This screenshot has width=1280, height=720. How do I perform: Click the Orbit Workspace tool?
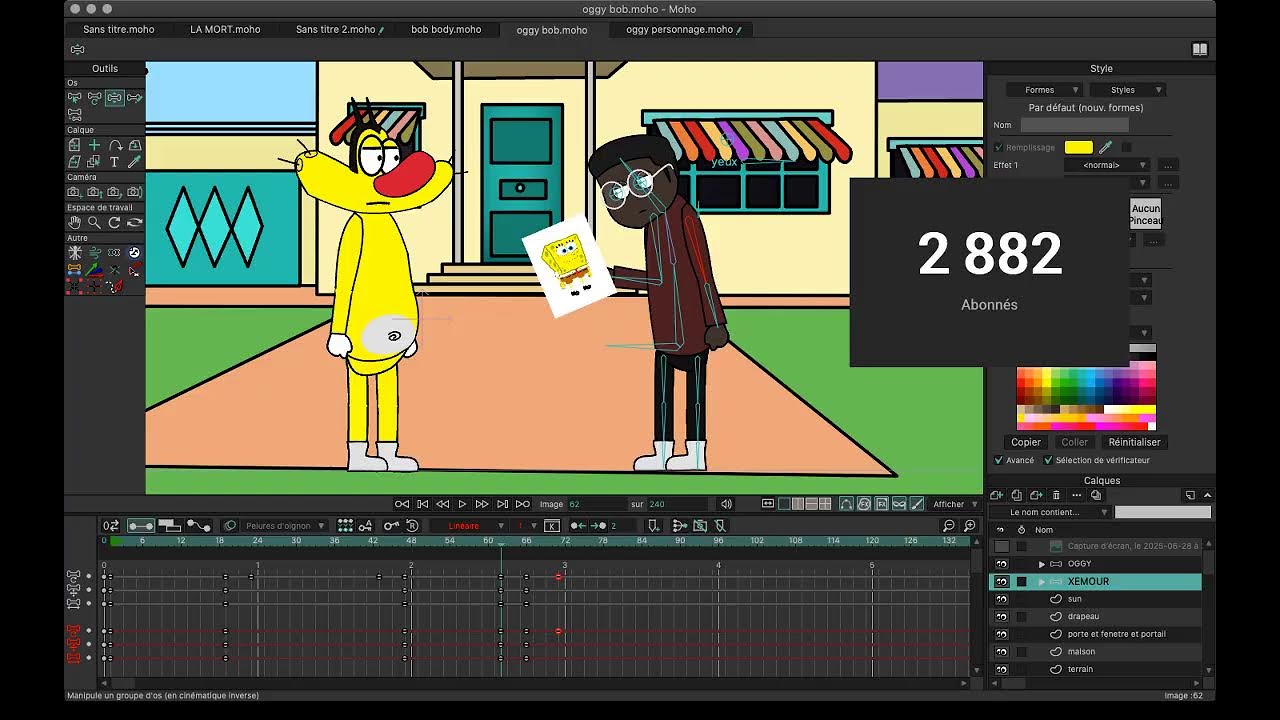pyautogui.click(x=134, y=222)
